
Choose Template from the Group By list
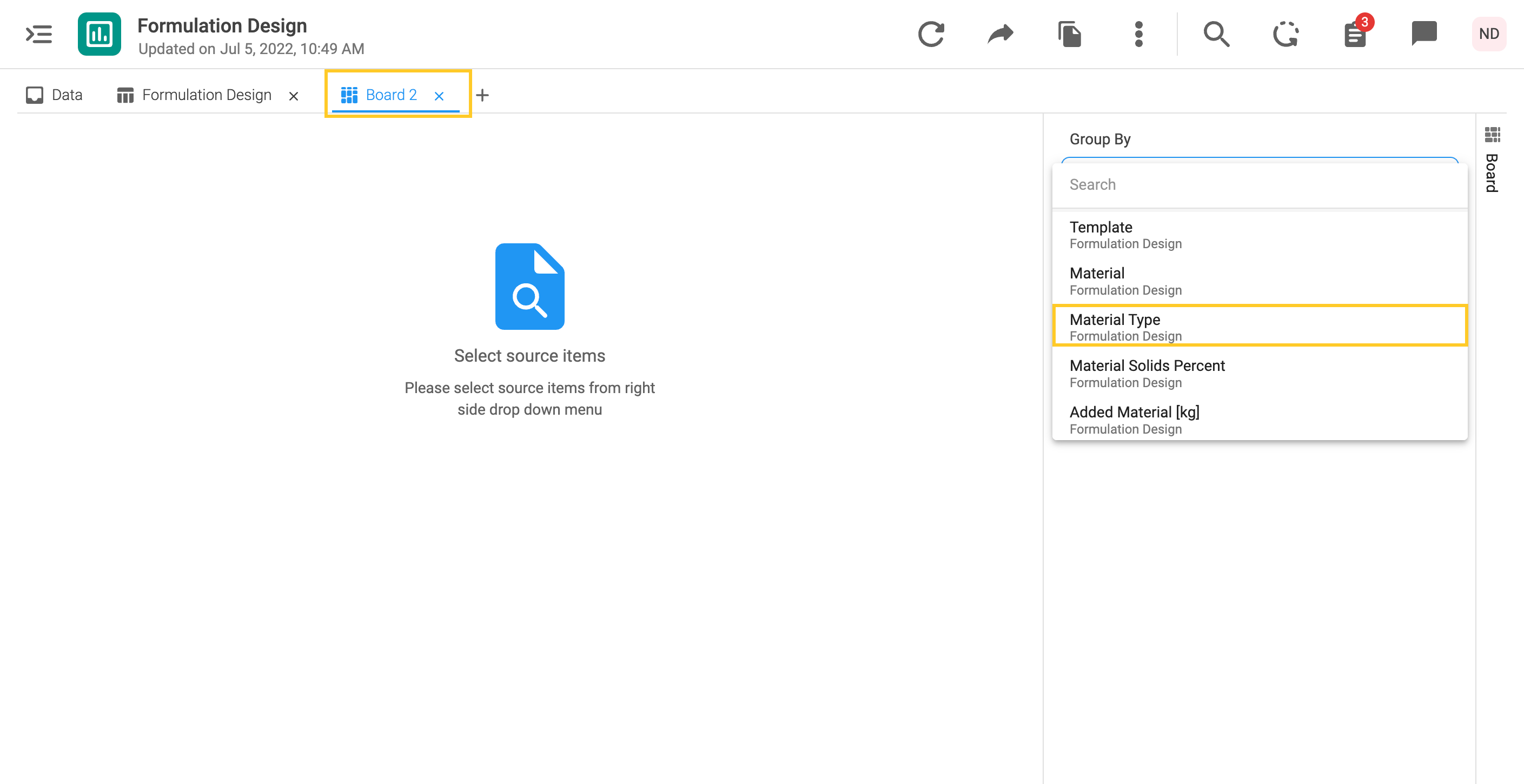(1260, 235)
